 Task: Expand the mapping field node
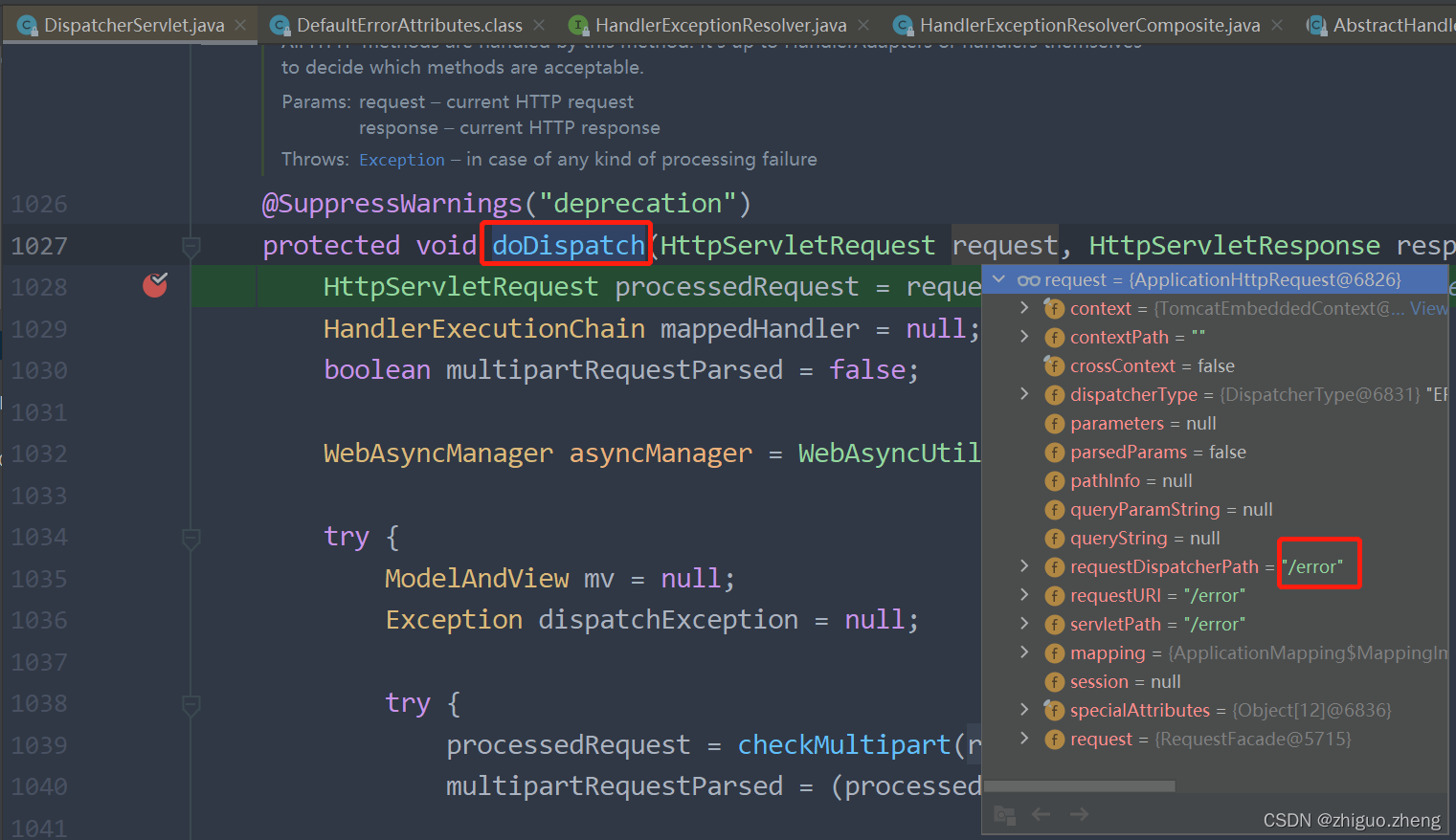point(1024,652)
